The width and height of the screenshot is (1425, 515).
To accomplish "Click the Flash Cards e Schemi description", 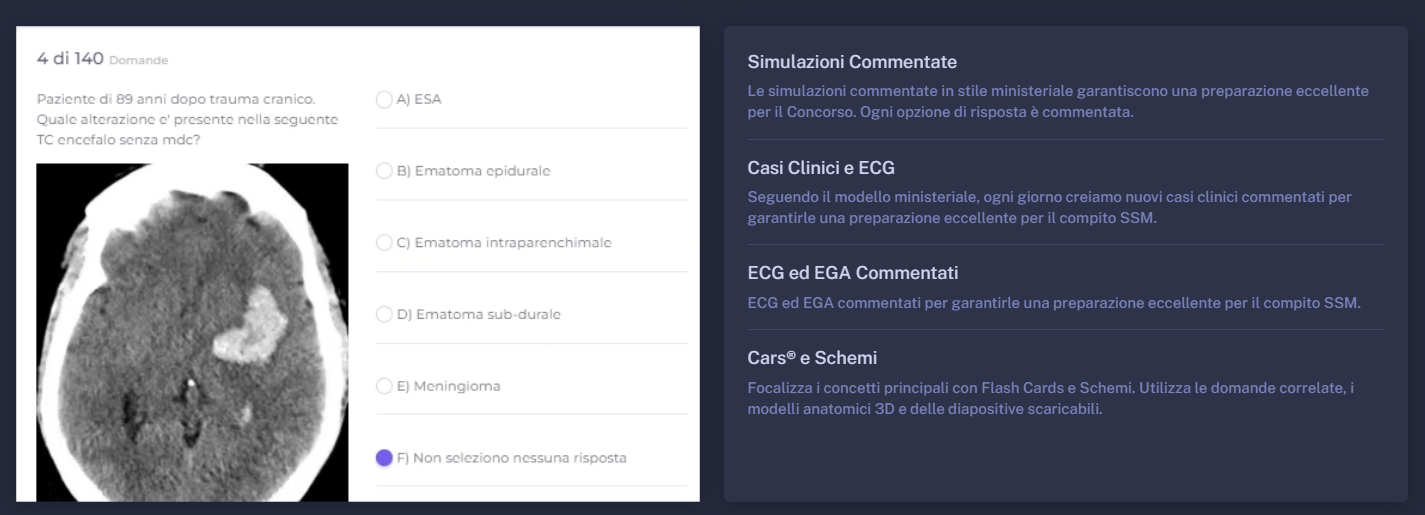I will pos(1051,398).
